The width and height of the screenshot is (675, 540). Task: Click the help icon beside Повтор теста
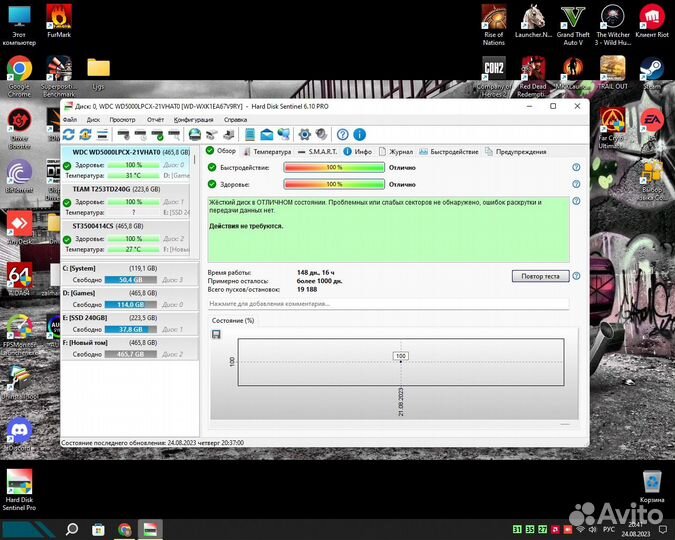[576, 276]
